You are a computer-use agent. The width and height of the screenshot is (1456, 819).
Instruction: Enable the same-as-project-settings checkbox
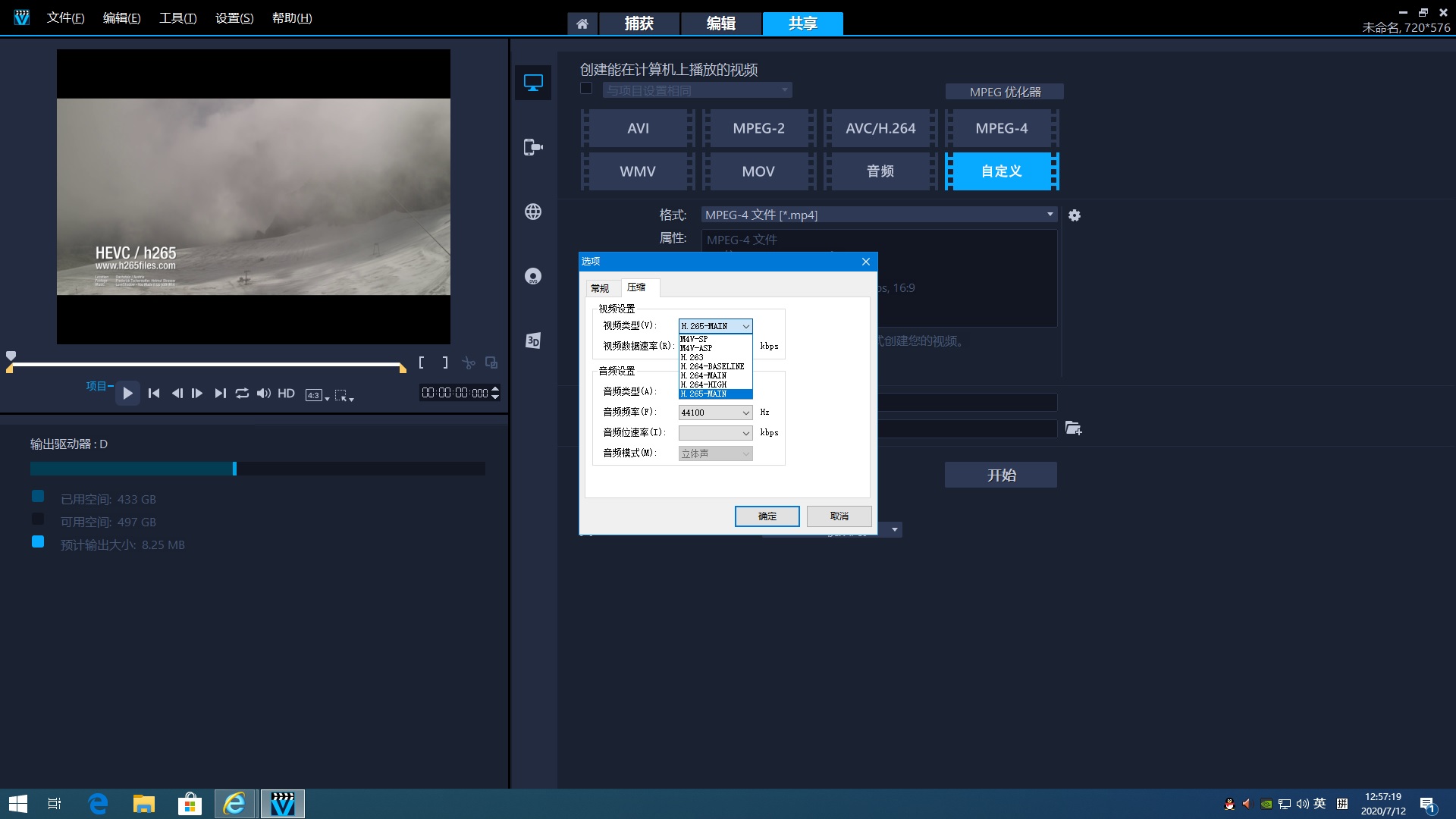586,89
